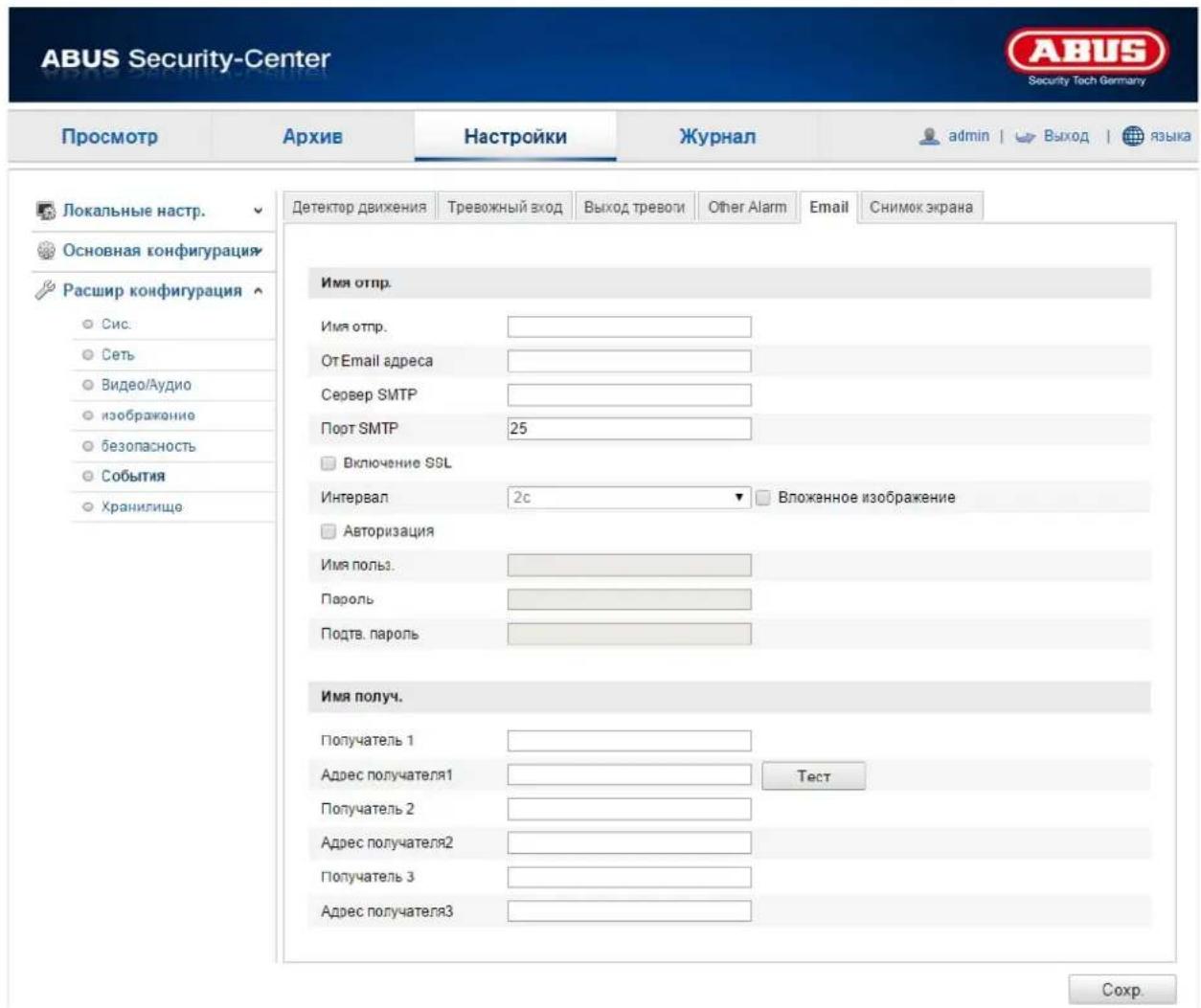Click the logout arrow icon
The height and width of the screenshot is (1008, 1201).
click(1025, 137)
